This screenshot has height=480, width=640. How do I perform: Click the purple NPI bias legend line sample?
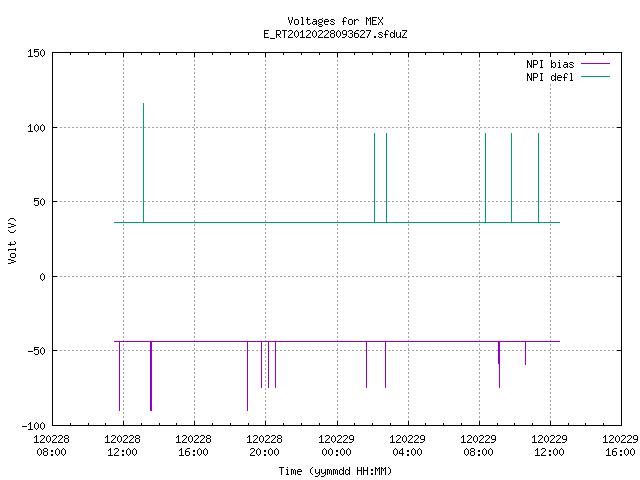[595, 64]
